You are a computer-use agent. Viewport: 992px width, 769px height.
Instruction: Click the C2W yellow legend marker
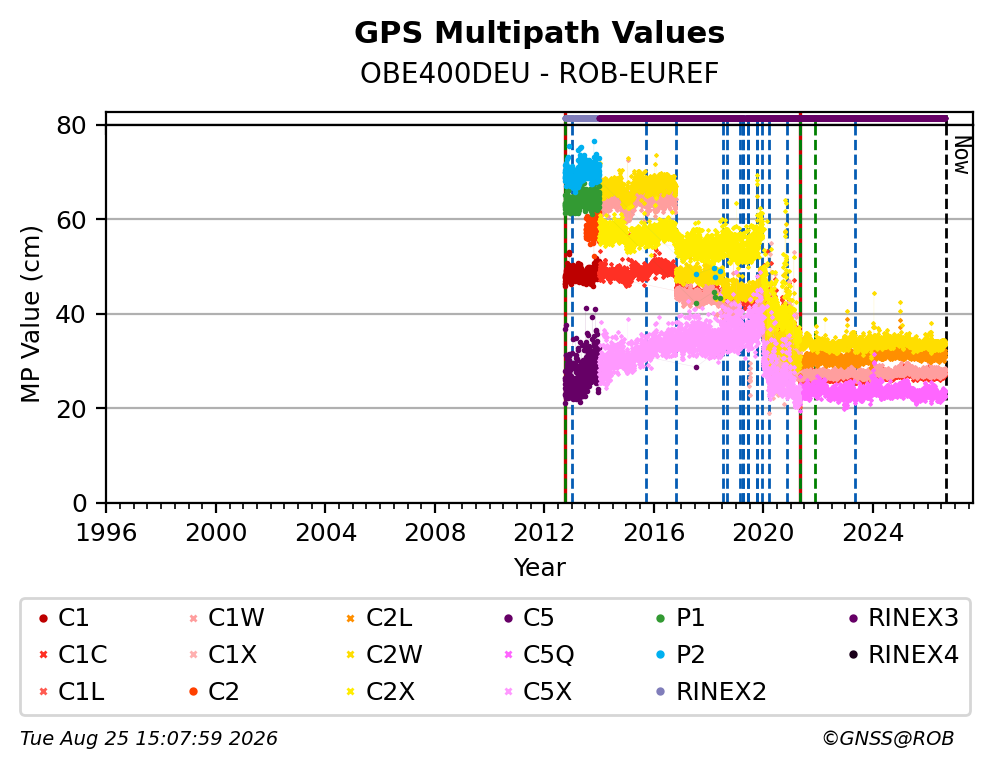pos(350,655)
